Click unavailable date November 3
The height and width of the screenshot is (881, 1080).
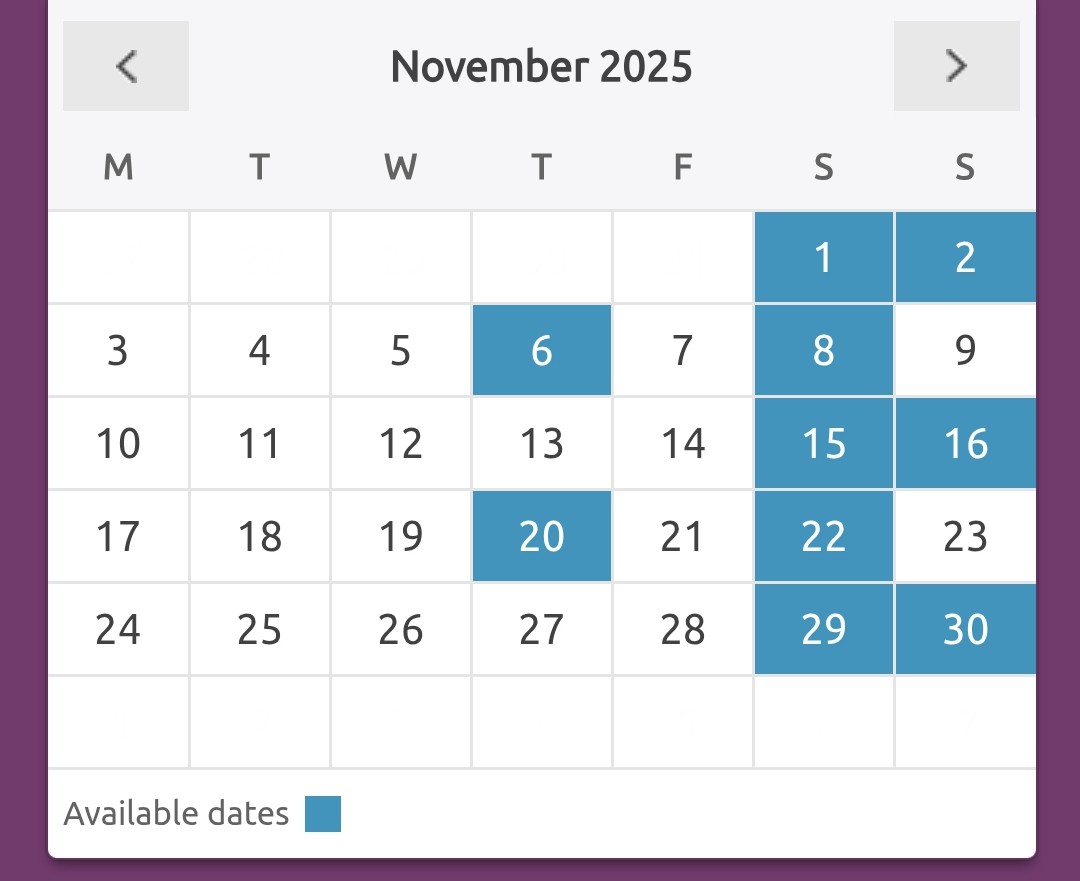tap(118, 351)
